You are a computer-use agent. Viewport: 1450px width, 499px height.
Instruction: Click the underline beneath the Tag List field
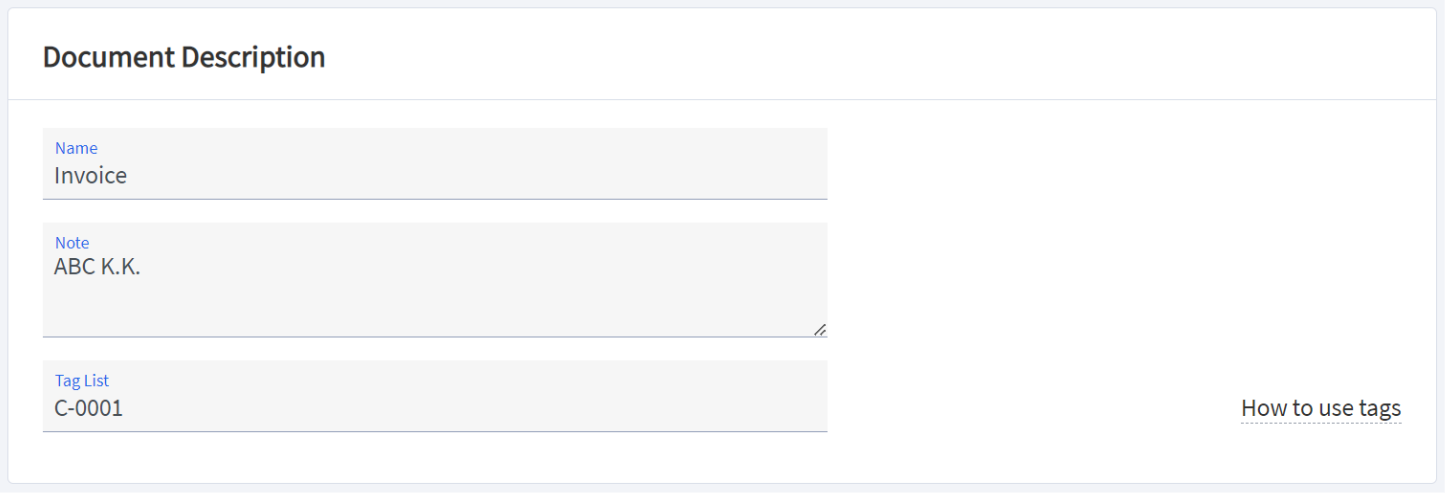pyautogui.click(x=435, y=431)
